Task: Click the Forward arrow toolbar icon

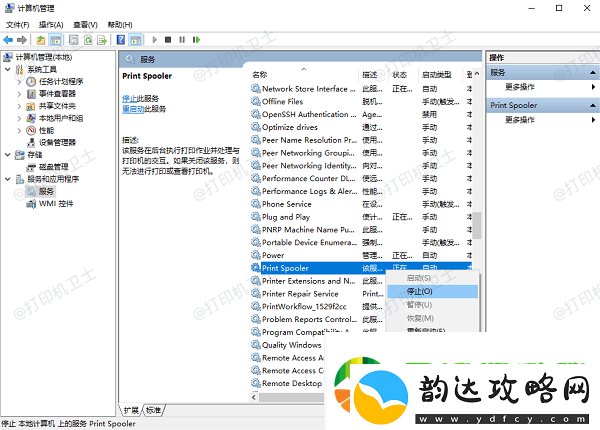Action: pyautogui.click(x=22, y=40)
